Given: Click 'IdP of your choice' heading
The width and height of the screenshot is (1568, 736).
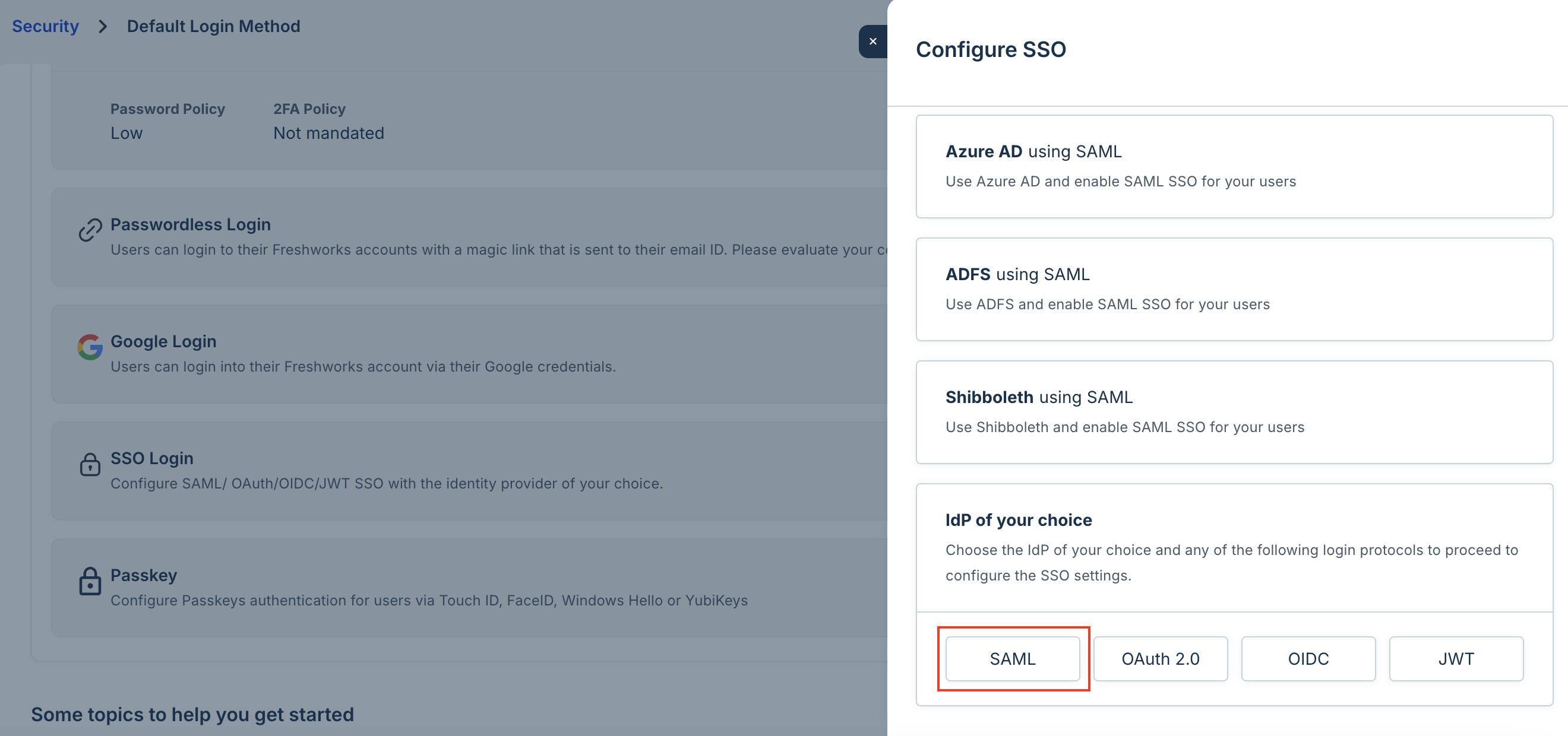Looking at the screenshot, I should (x=1019, y=520).
